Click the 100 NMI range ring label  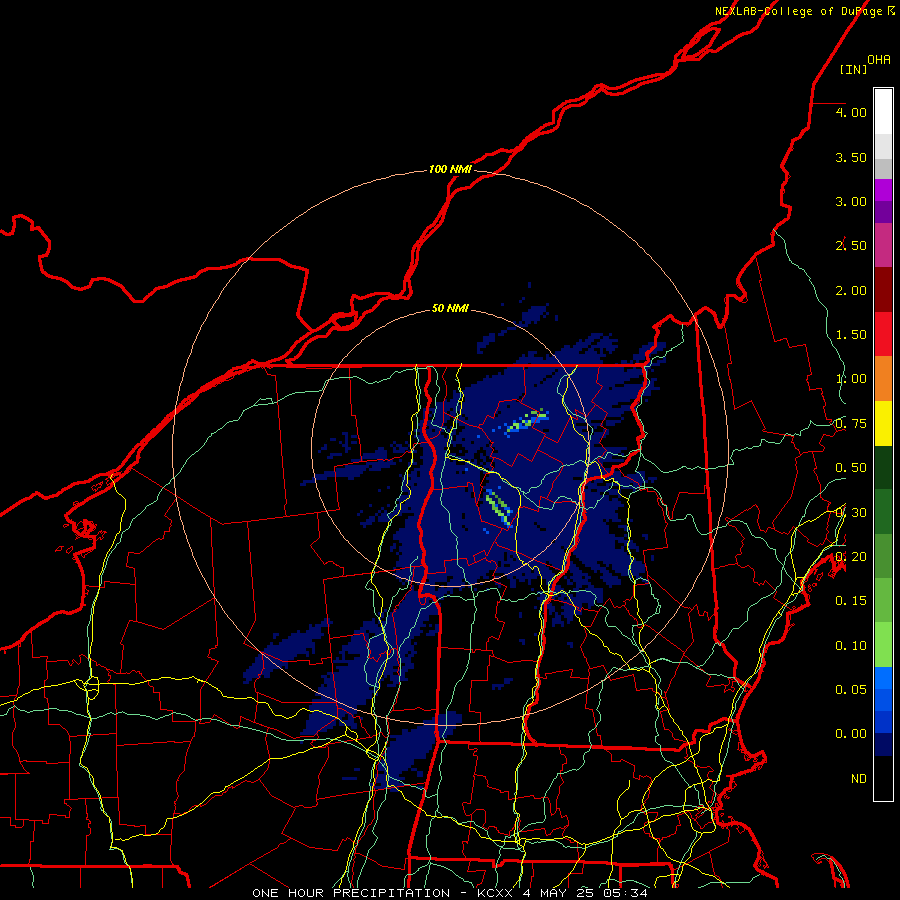point(450,169)
